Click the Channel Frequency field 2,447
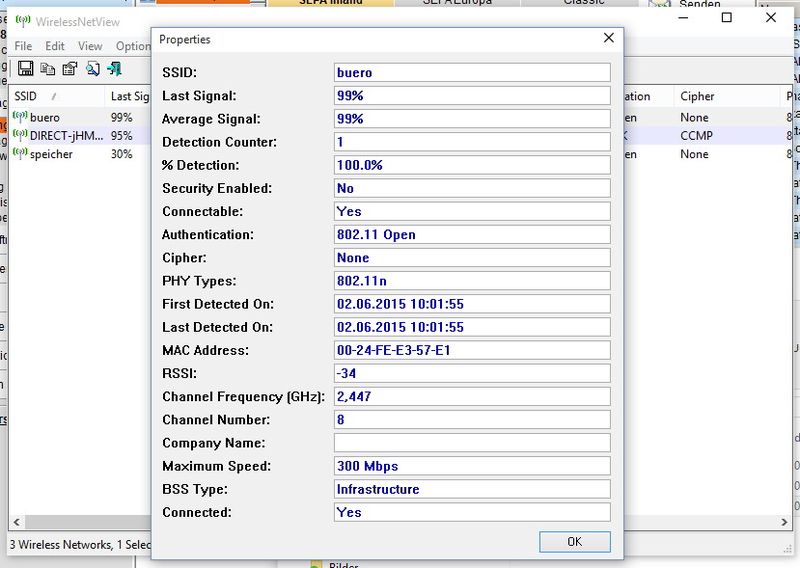800x568 pixels. 472,397
